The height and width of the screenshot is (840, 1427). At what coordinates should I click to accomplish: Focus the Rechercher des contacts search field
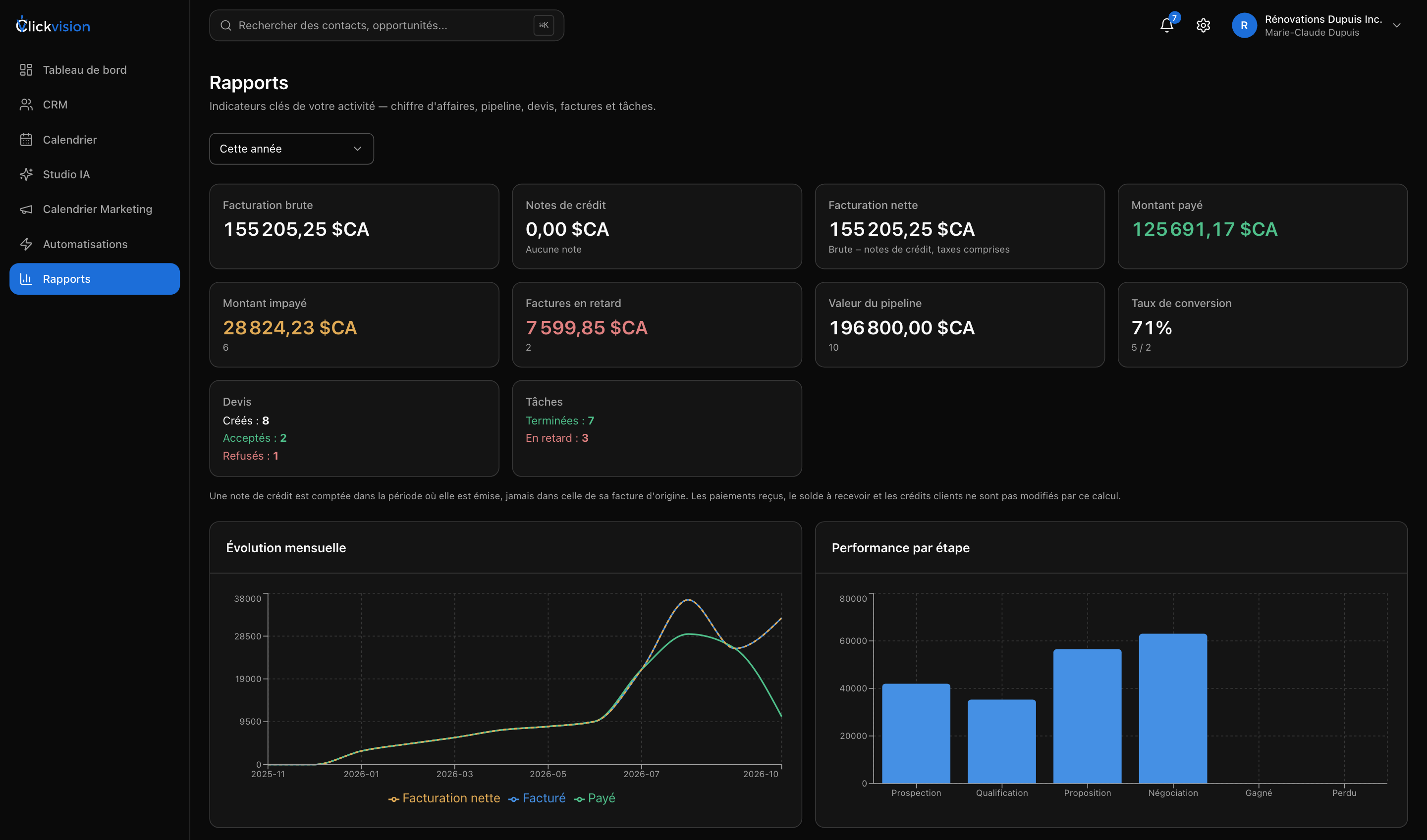pyautogui.click(x=386, y=25)
